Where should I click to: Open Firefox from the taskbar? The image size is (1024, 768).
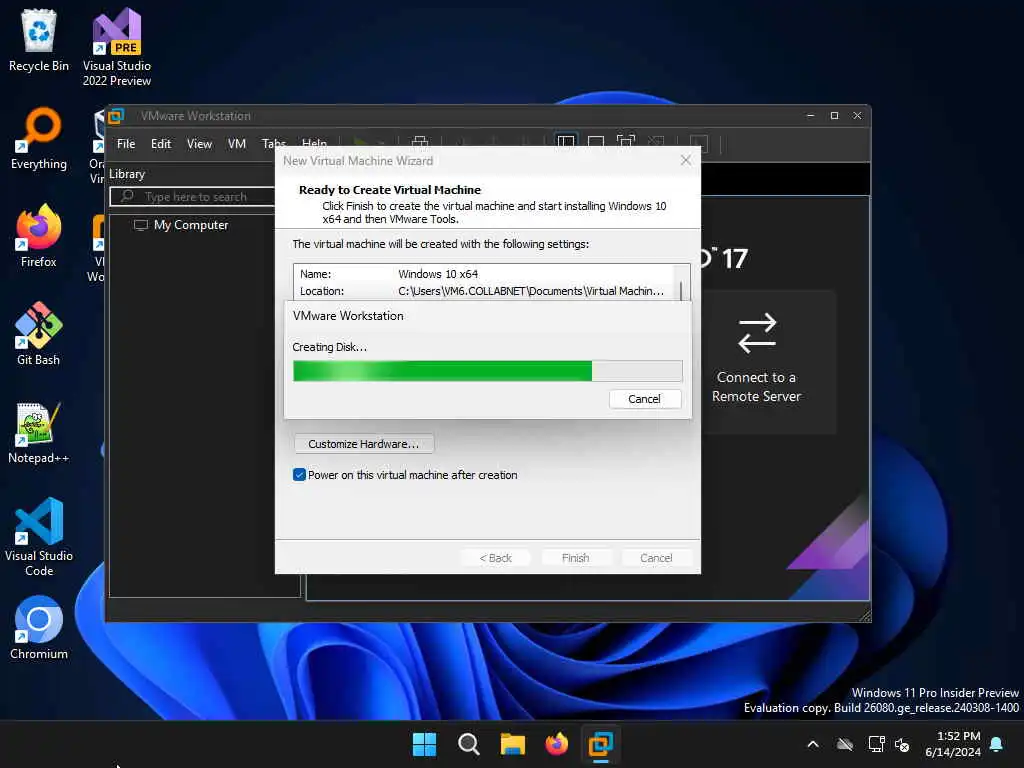pyautogui.click(x=556, y=744)
